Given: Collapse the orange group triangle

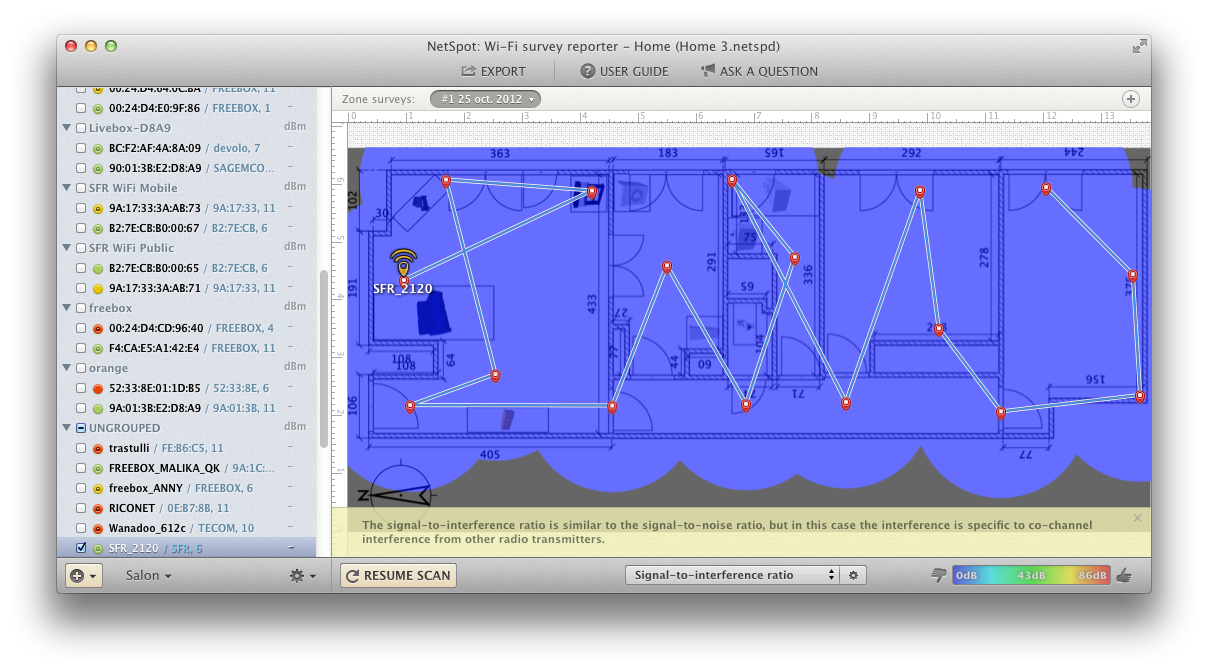Looking at the screenshot, I should point(67,368).
